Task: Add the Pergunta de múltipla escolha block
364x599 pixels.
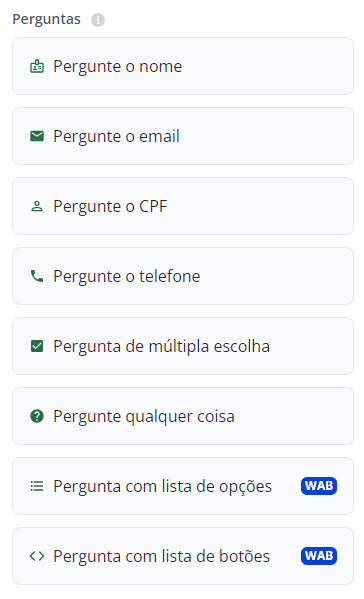Action: point(183,346)
